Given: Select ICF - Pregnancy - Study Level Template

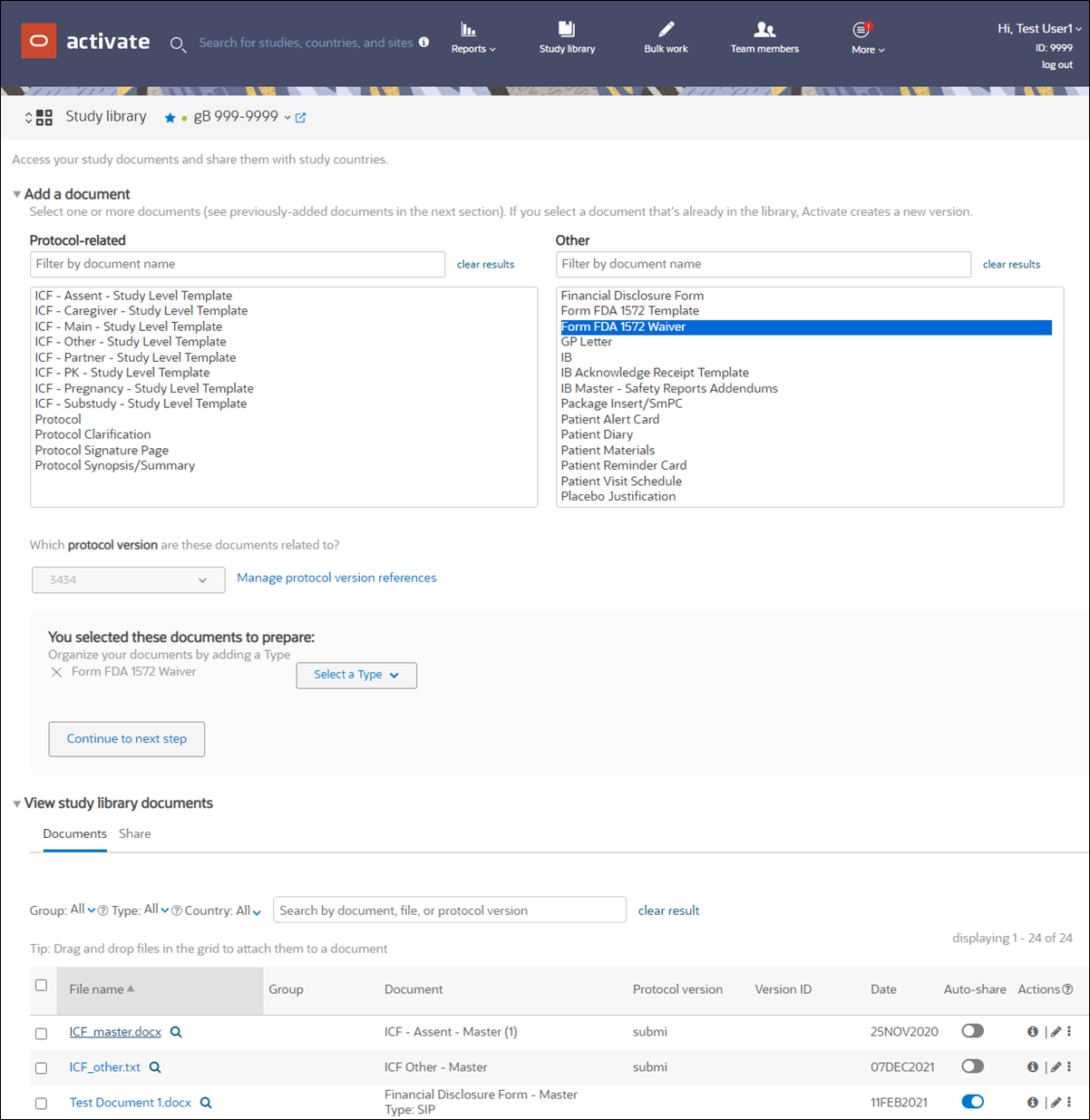Looking at the screenshot, I should coord(144,388).
